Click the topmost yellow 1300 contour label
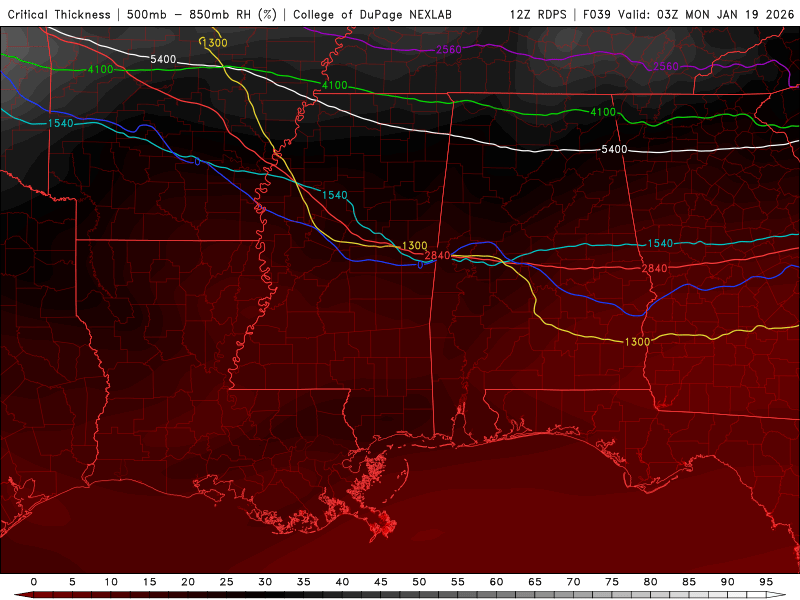The height and width of the screenshot is (600, 800). click(215, 43)
